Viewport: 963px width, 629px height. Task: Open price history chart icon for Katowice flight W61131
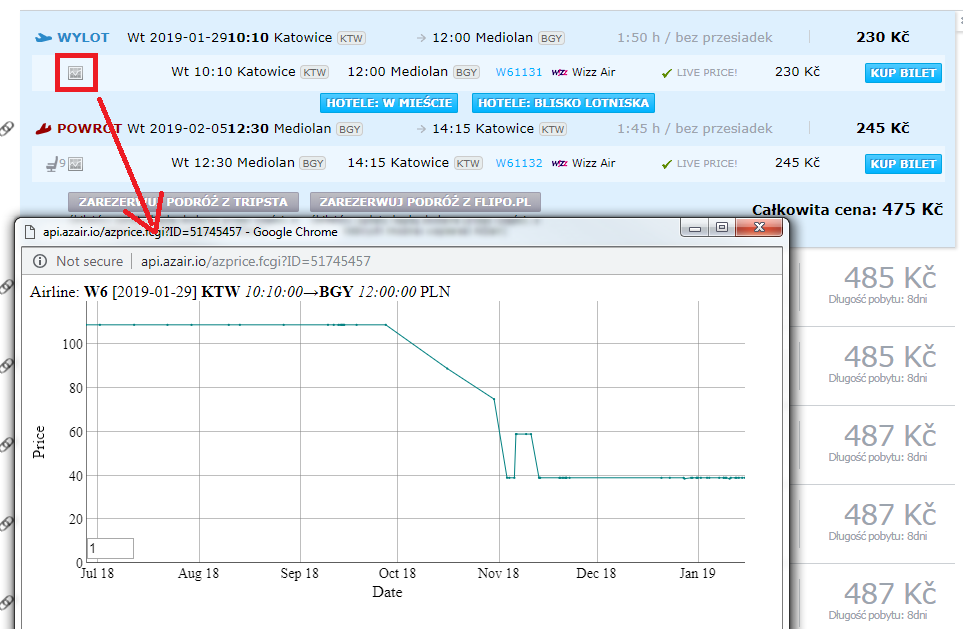tap(76, 73)
